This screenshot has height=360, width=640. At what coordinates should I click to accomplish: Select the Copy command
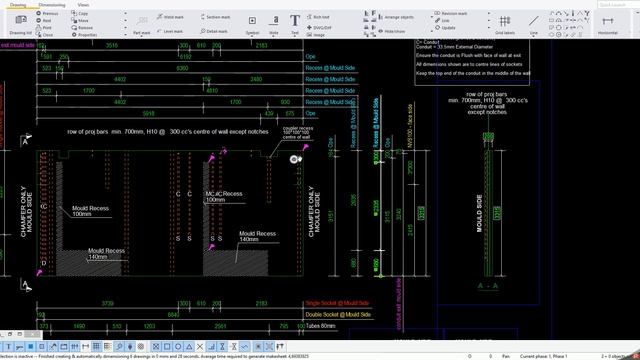pos(80,13)
